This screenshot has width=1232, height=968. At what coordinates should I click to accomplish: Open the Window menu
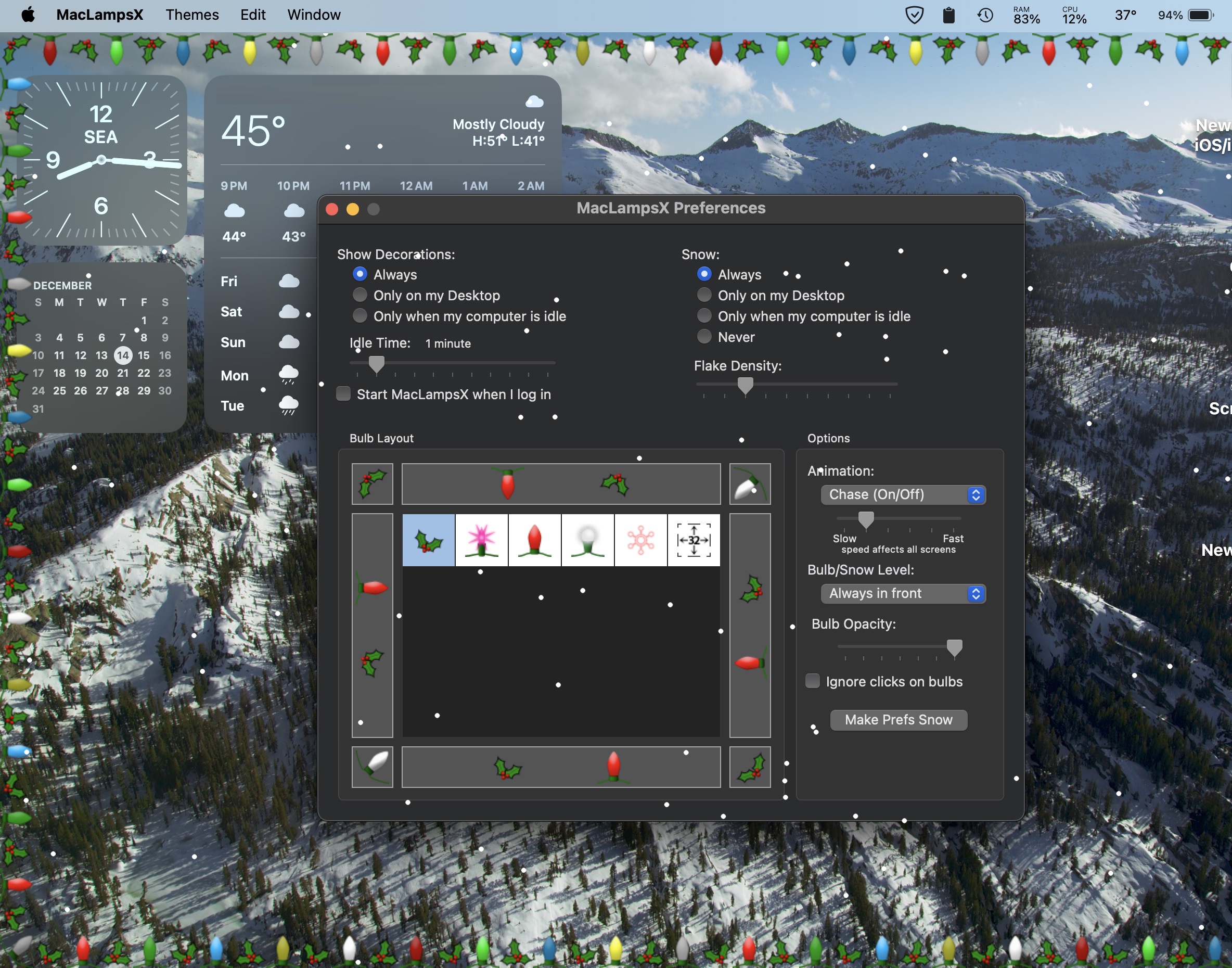(x=314, y=15)
